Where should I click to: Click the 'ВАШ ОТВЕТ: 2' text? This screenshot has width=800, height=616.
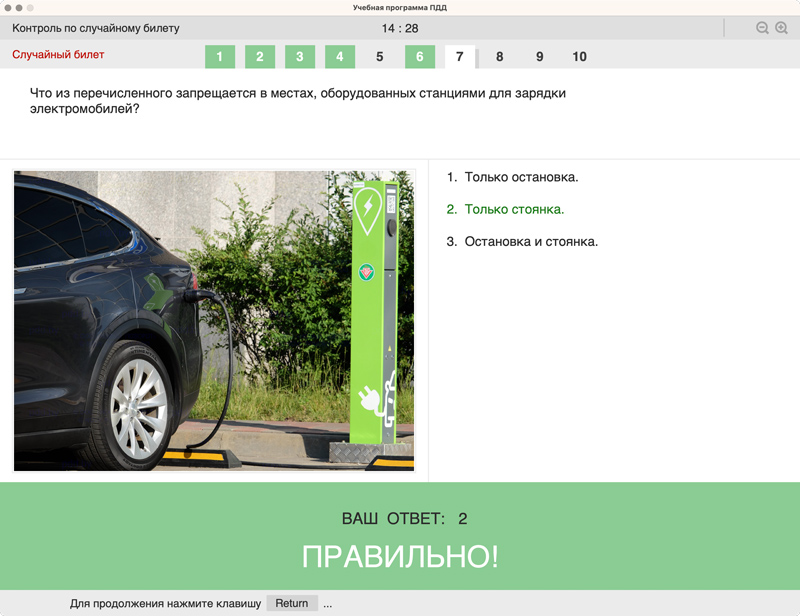[405, 519]
